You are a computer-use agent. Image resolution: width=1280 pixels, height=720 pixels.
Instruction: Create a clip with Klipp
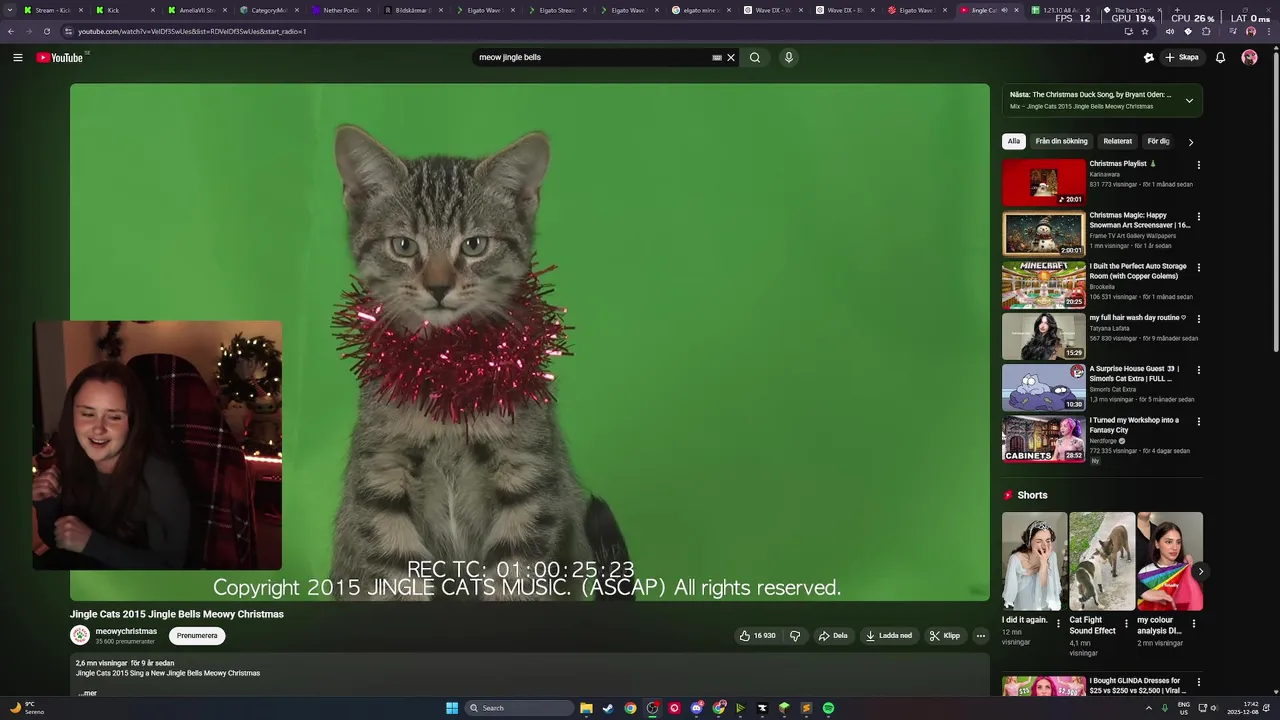pos(944,635)
